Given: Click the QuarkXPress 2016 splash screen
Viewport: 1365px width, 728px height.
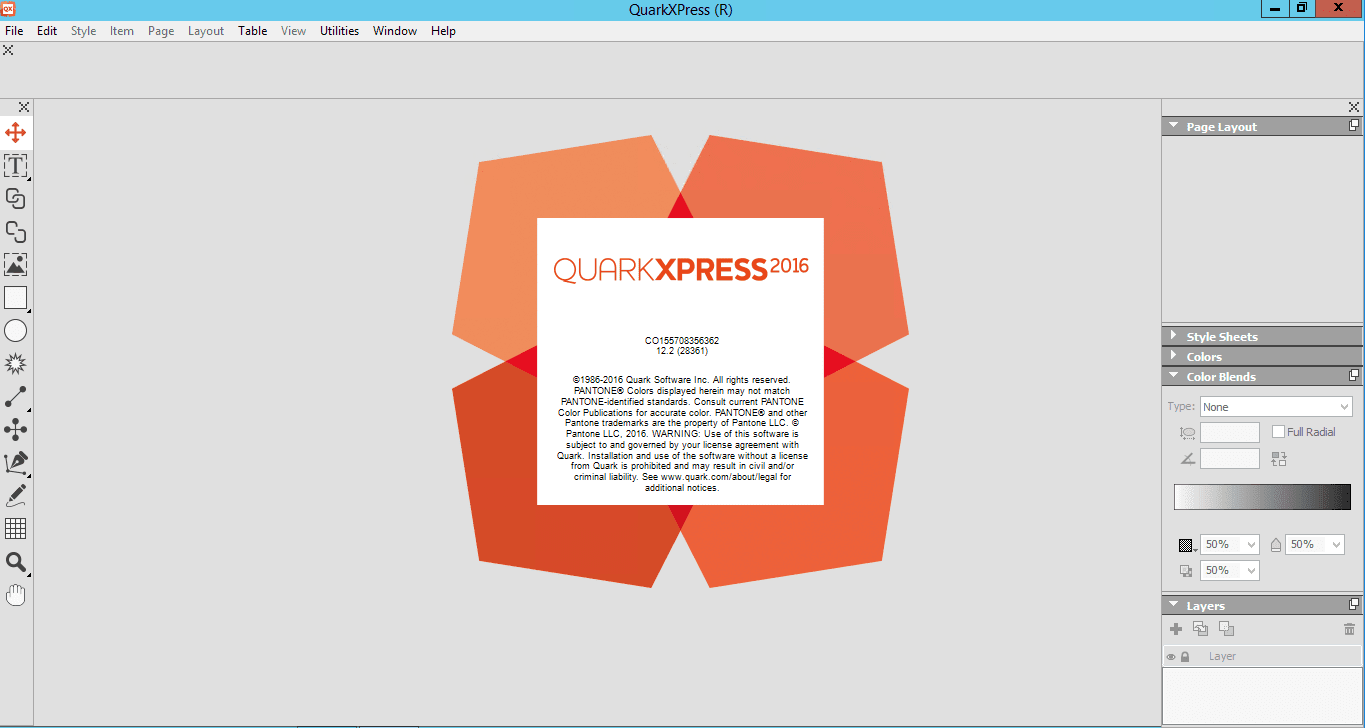Looking at the screenshot, I should point(680,361).
